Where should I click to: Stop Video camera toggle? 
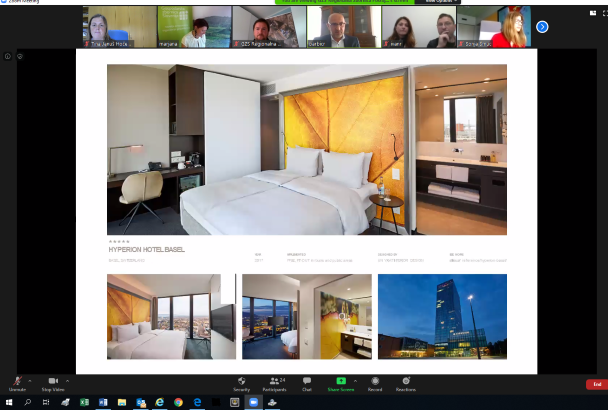53,384
